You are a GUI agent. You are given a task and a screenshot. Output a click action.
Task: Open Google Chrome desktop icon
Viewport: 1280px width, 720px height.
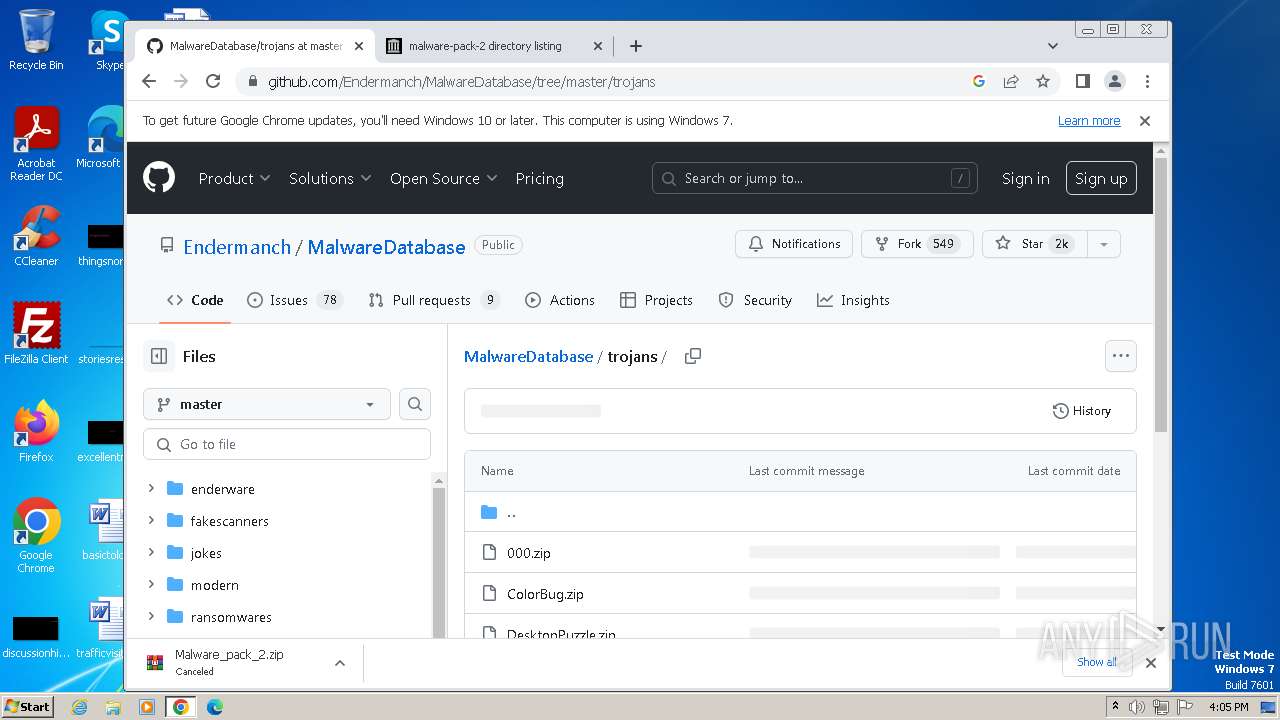click(x=36, y=535)
